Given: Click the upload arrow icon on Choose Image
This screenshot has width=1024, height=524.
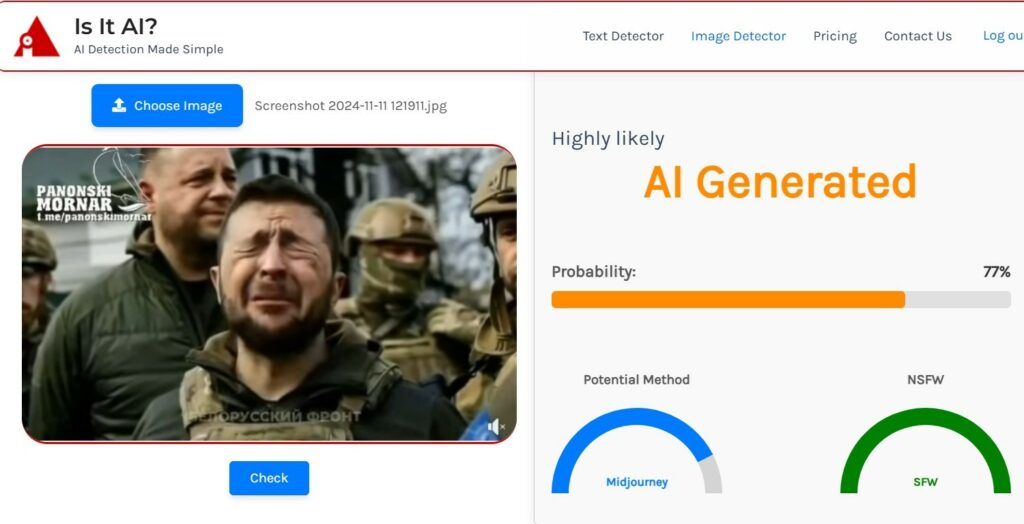Looking at the screenshot, I should (119, 105).
